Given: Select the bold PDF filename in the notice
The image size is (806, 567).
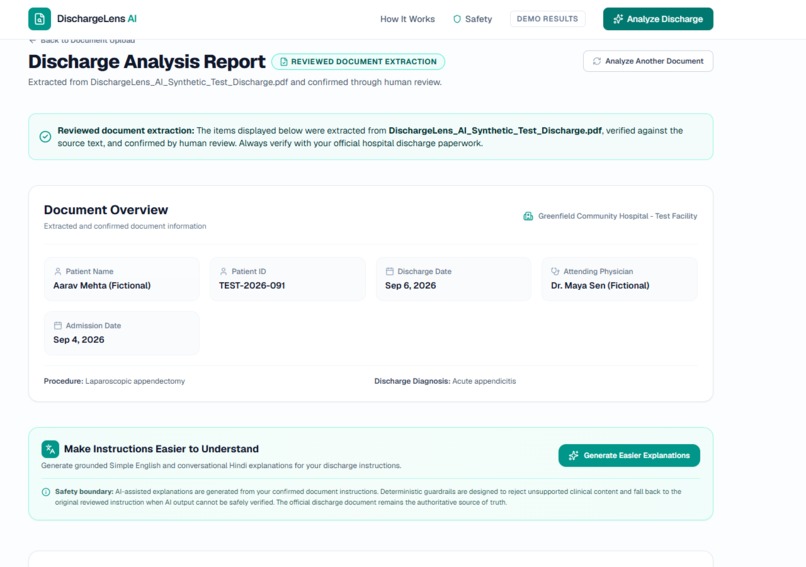Looking at the screenshot, I should (x=495, y=131).
